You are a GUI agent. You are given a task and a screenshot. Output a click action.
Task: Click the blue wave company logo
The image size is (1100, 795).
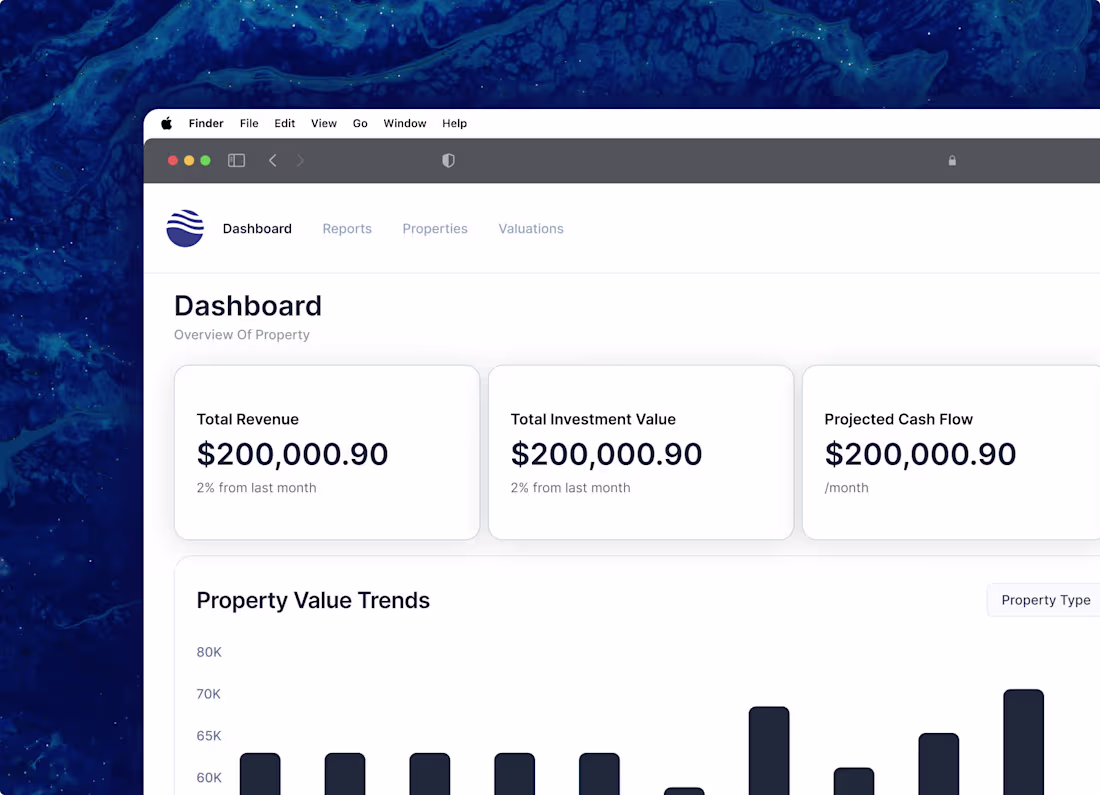point(184,228)
